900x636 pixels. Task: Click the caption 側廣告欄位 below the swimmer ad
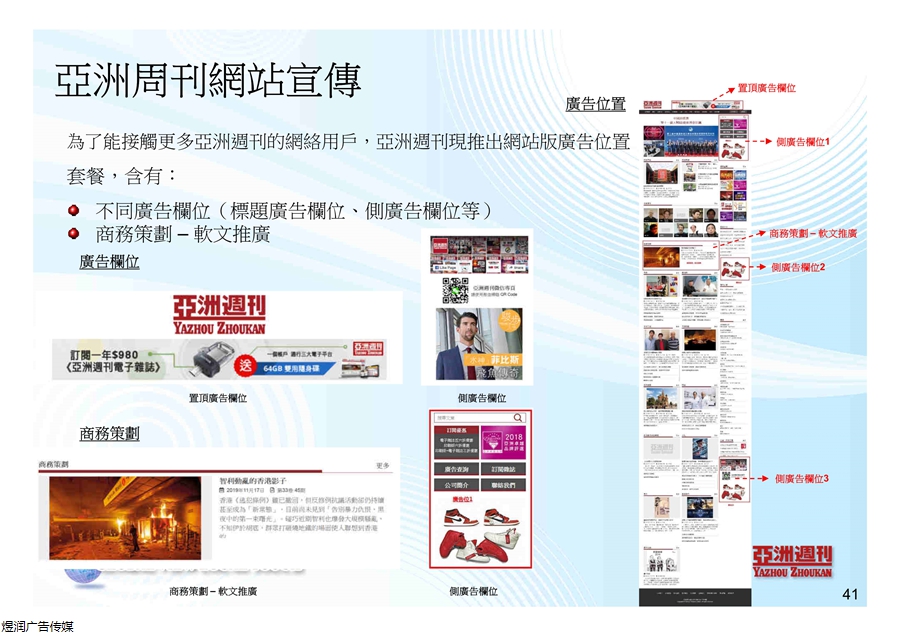pos(482,398)
